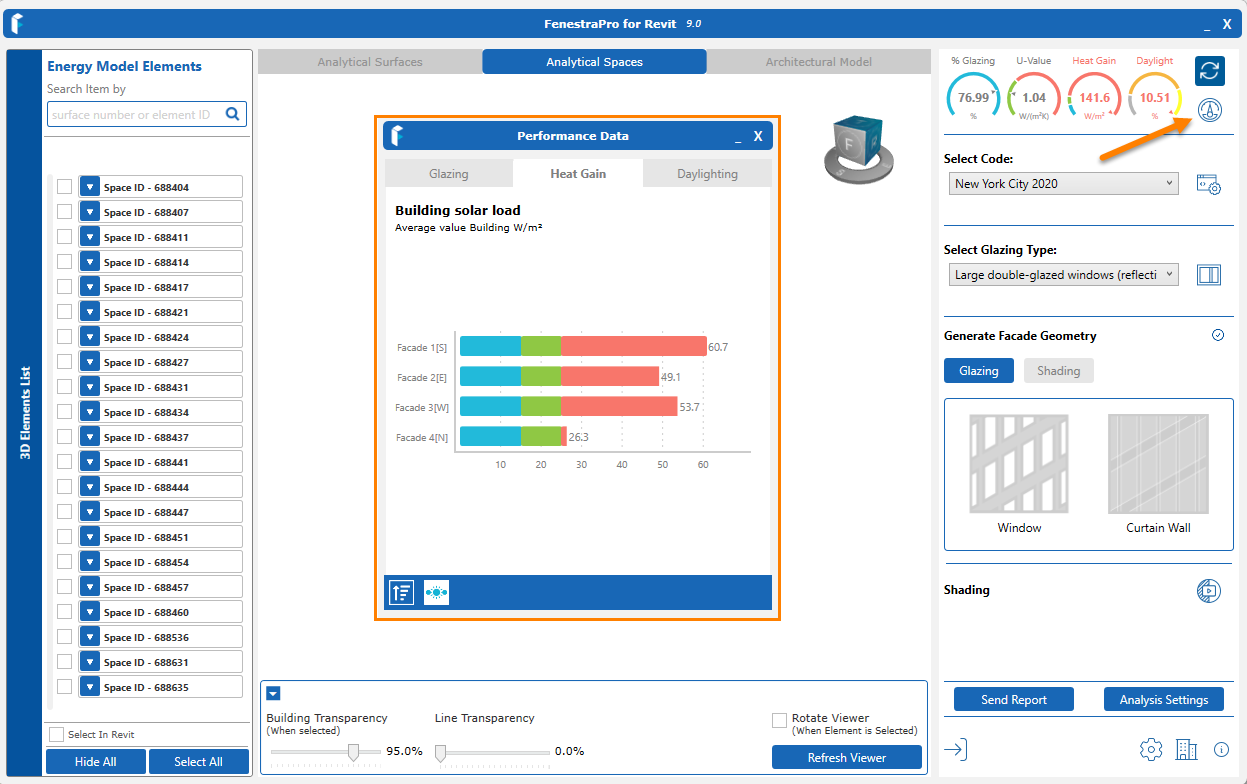Click the sort icon in Performance Data

click(x=401, y=592)
